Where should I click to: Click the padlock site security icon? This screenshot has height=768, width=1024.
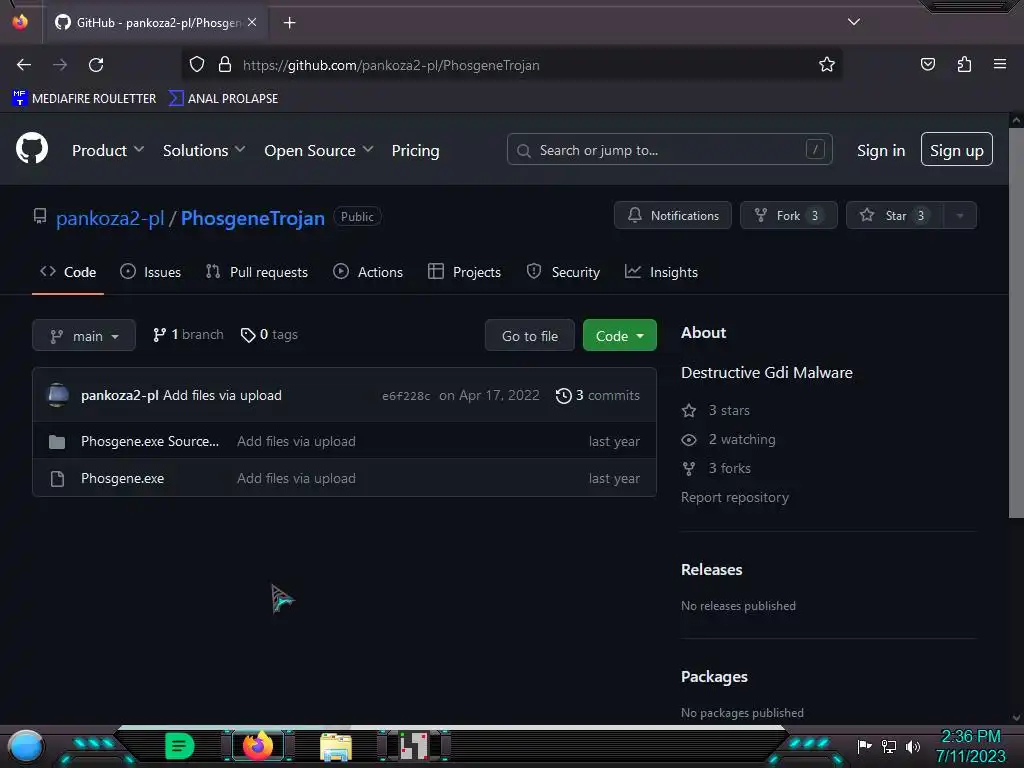225,65
